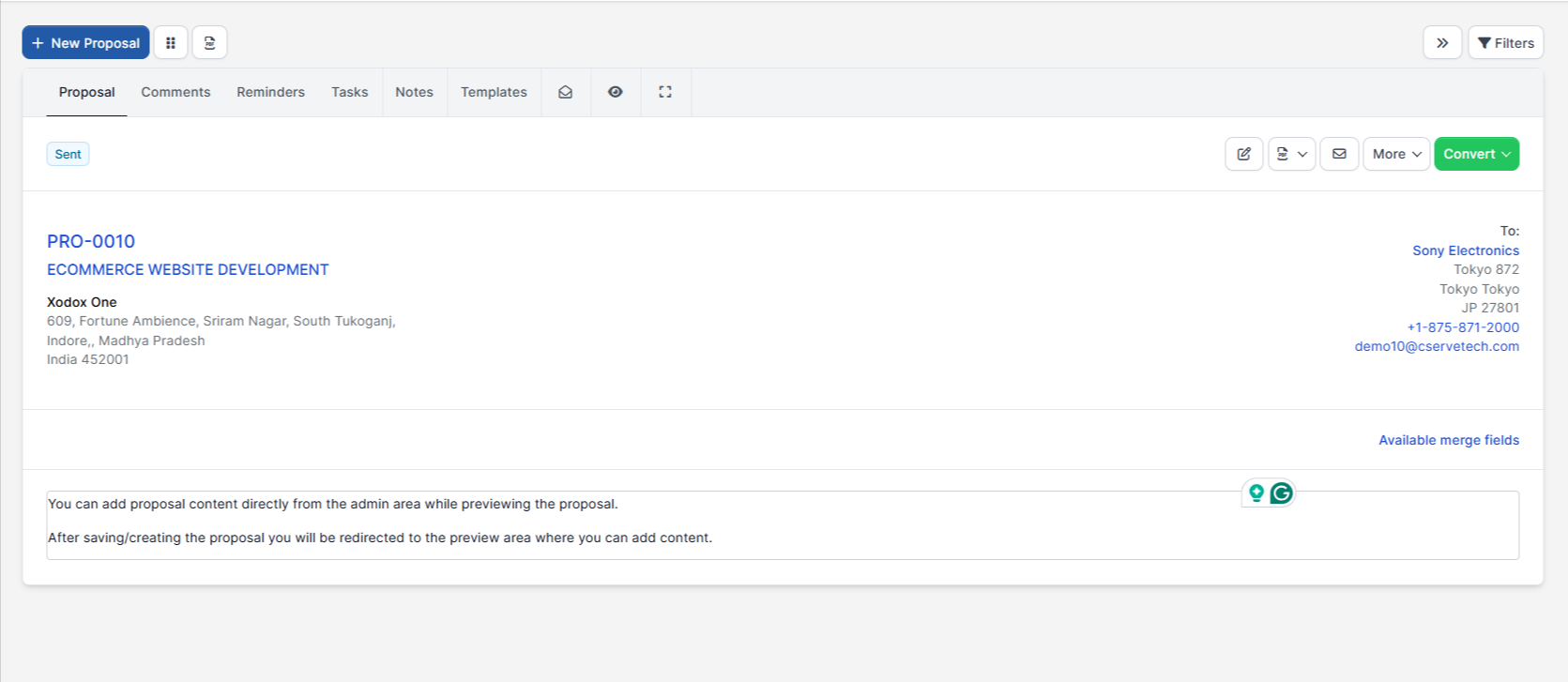Open the Reminders tab

[270, 92]
